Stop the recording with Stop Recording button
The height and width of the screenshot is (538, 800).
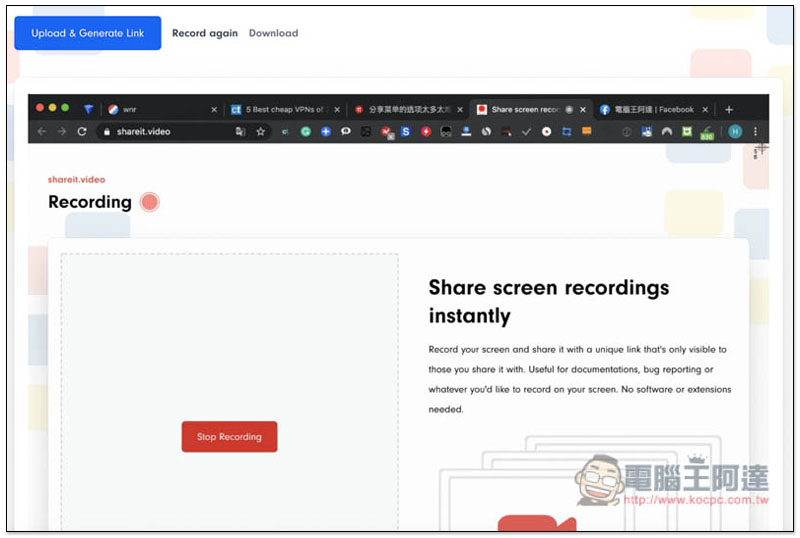[230, 436]
